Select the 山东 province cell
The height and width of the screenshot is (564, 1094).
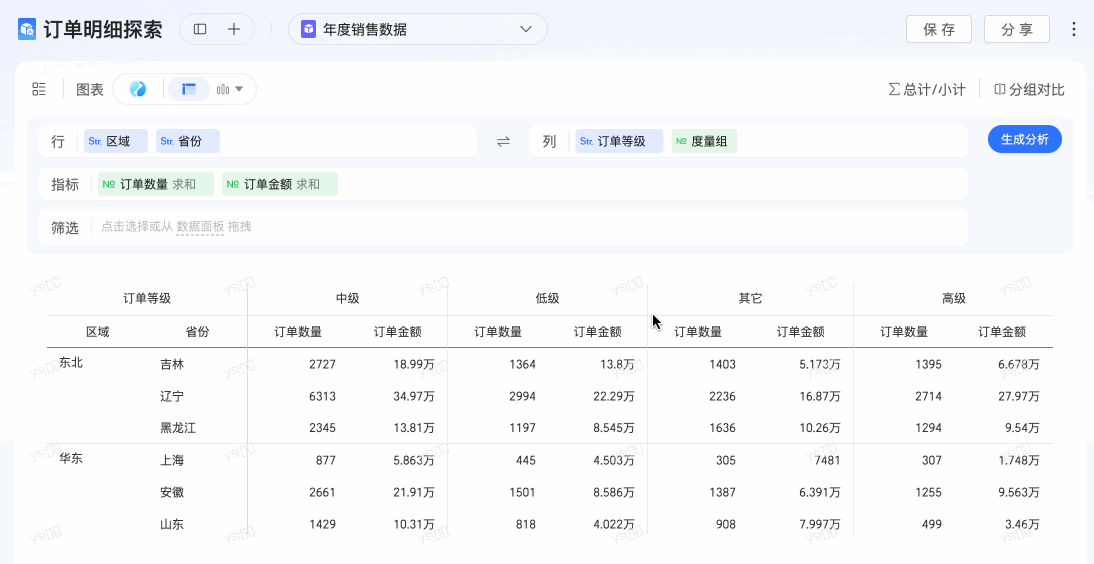172,525
